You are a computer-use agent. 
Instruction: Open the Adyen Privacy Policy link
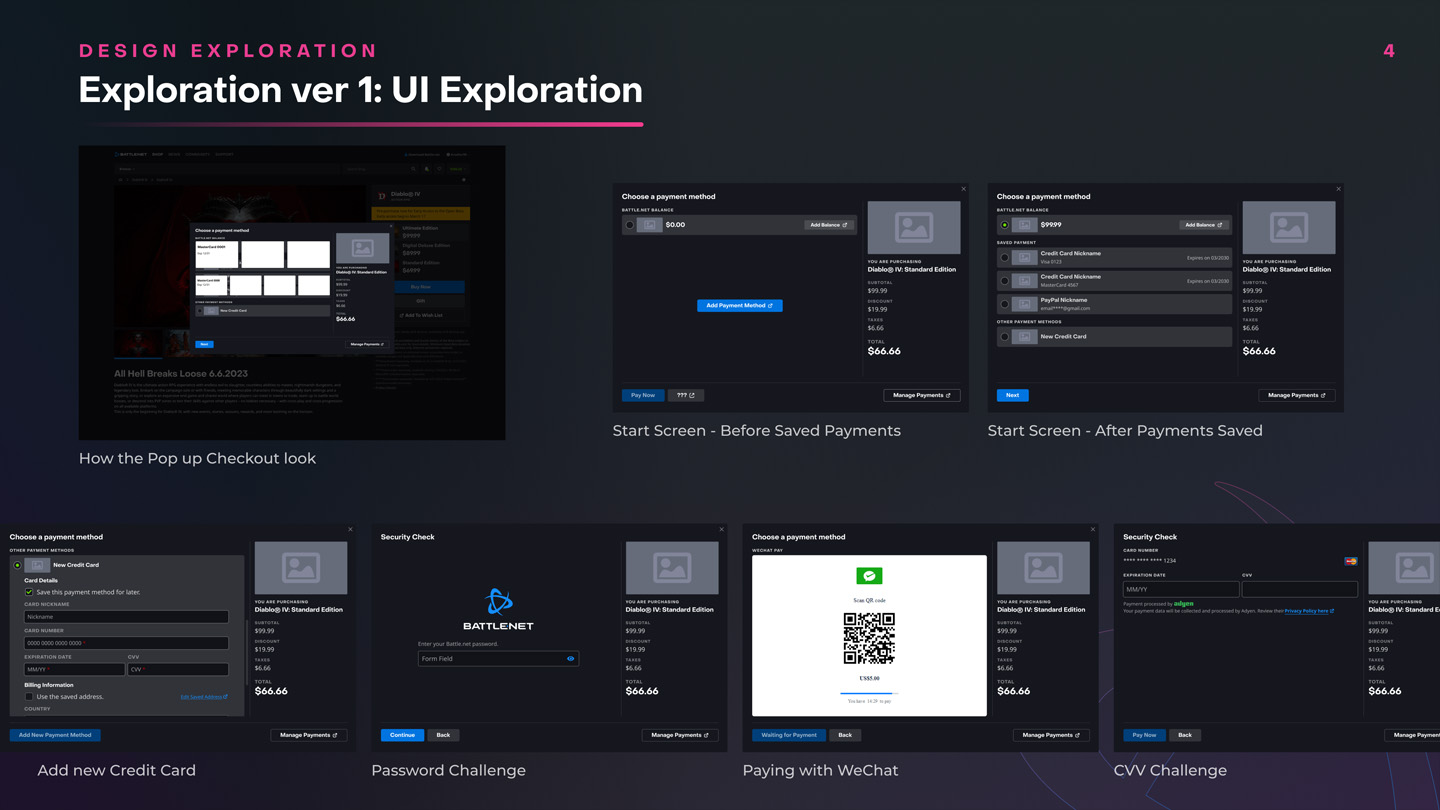1309,611
